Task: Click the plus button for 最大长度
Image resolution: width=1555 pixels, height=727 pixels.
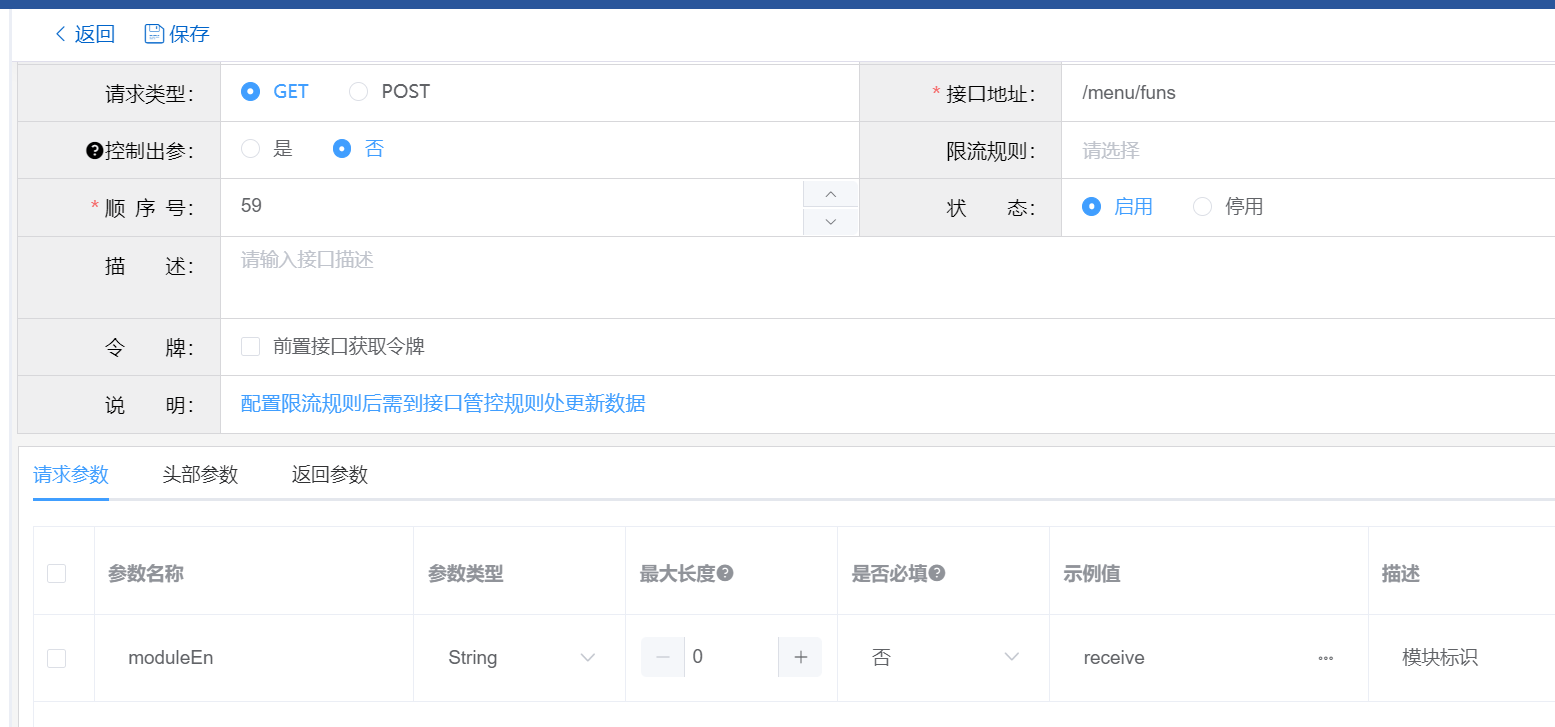Action: [x=800, y=657]
